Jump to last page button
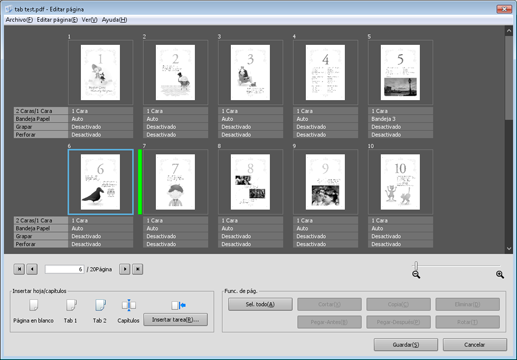Image resolution: width=517 pixels, height=360 pixels. [x=138, y=269]
